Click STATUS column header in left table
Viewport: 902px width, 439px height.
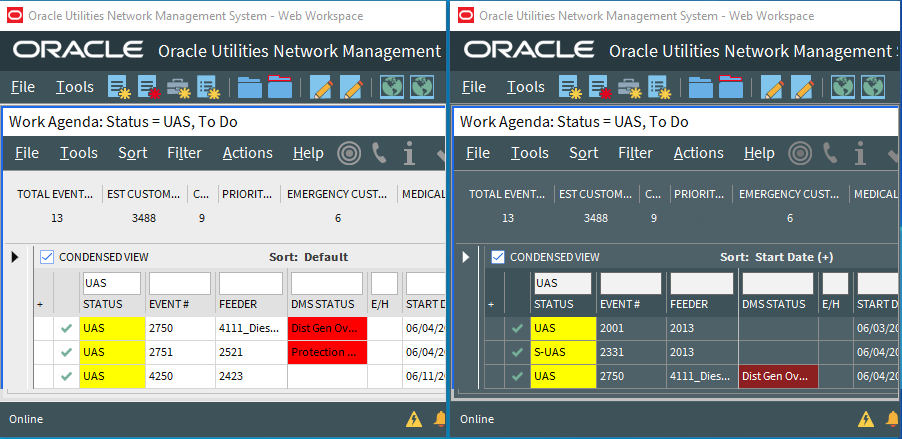pyautogui.click(x=103, y=304)
